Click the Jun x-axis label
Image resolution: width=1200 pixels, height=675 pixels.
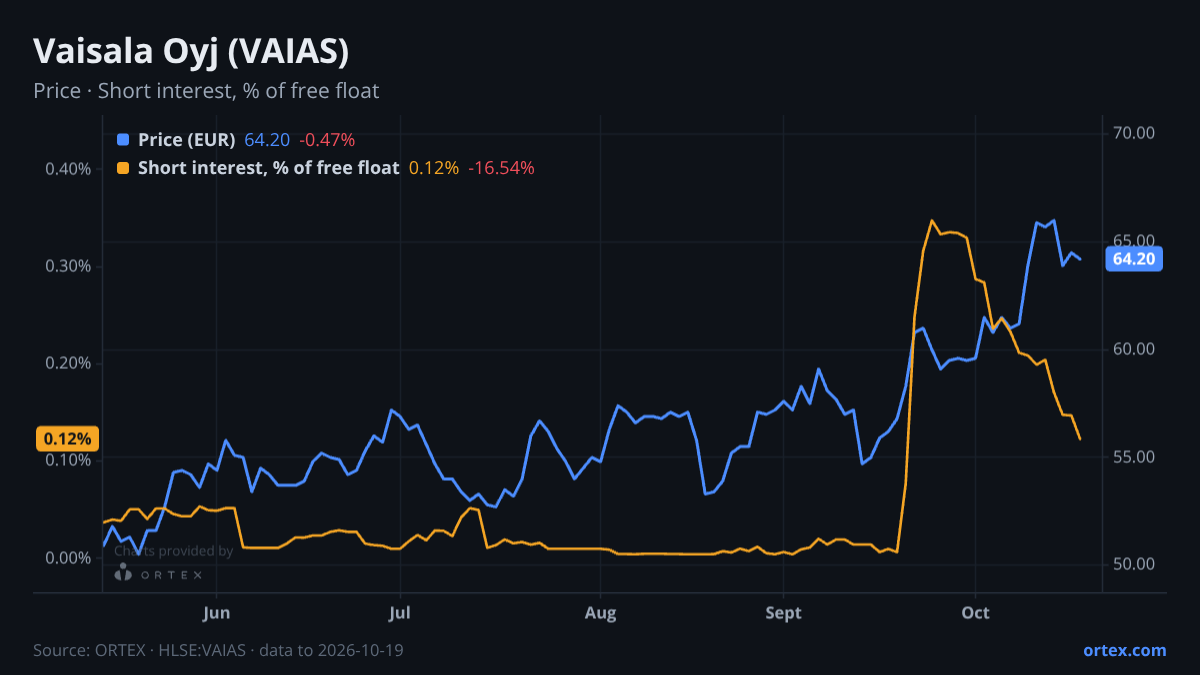(x=216, y=613)
